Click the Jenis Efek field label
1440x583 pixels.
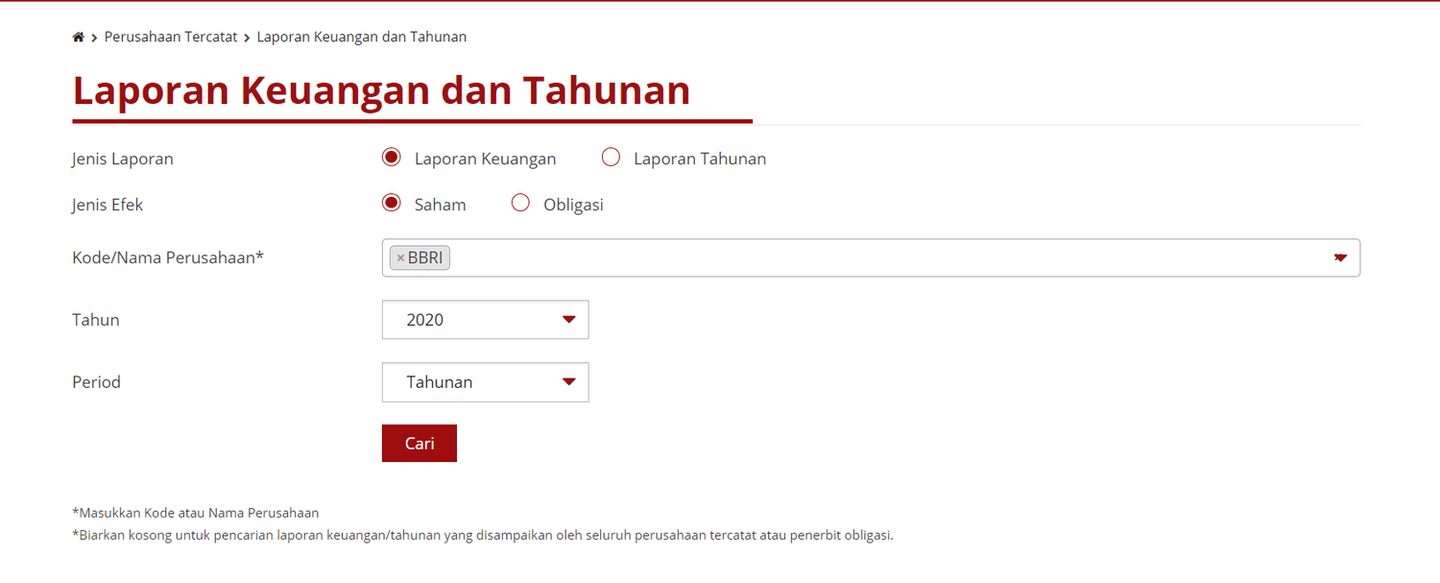[x=108, y=205]
